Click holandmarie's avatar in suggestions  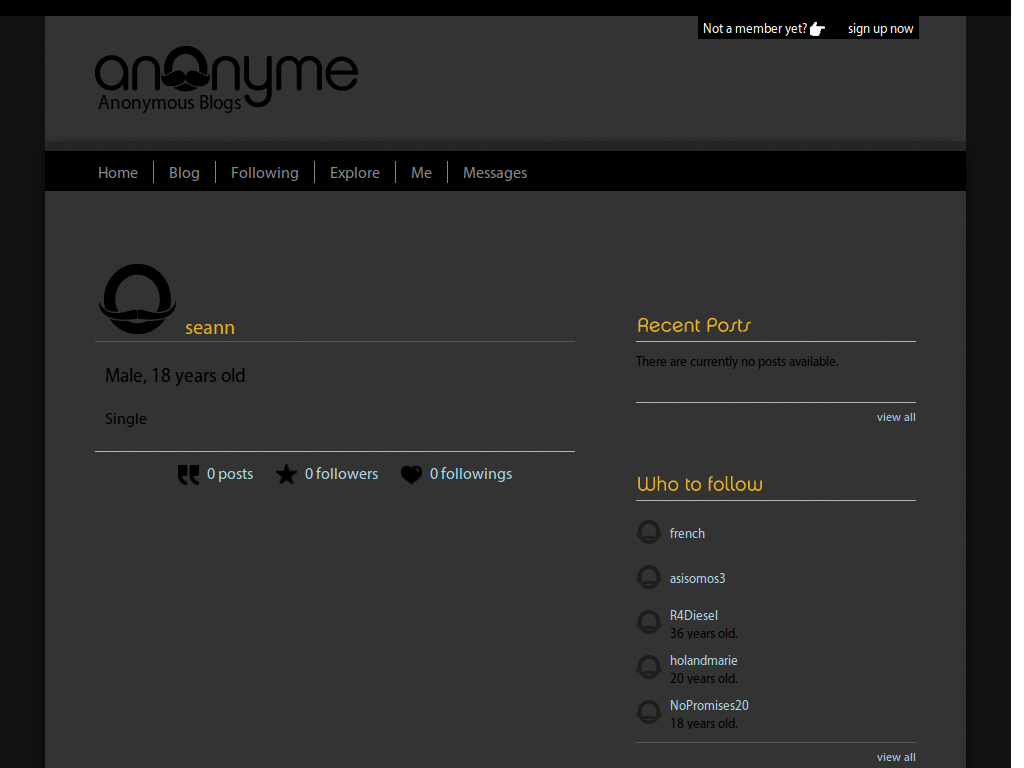tap(648, 667)
